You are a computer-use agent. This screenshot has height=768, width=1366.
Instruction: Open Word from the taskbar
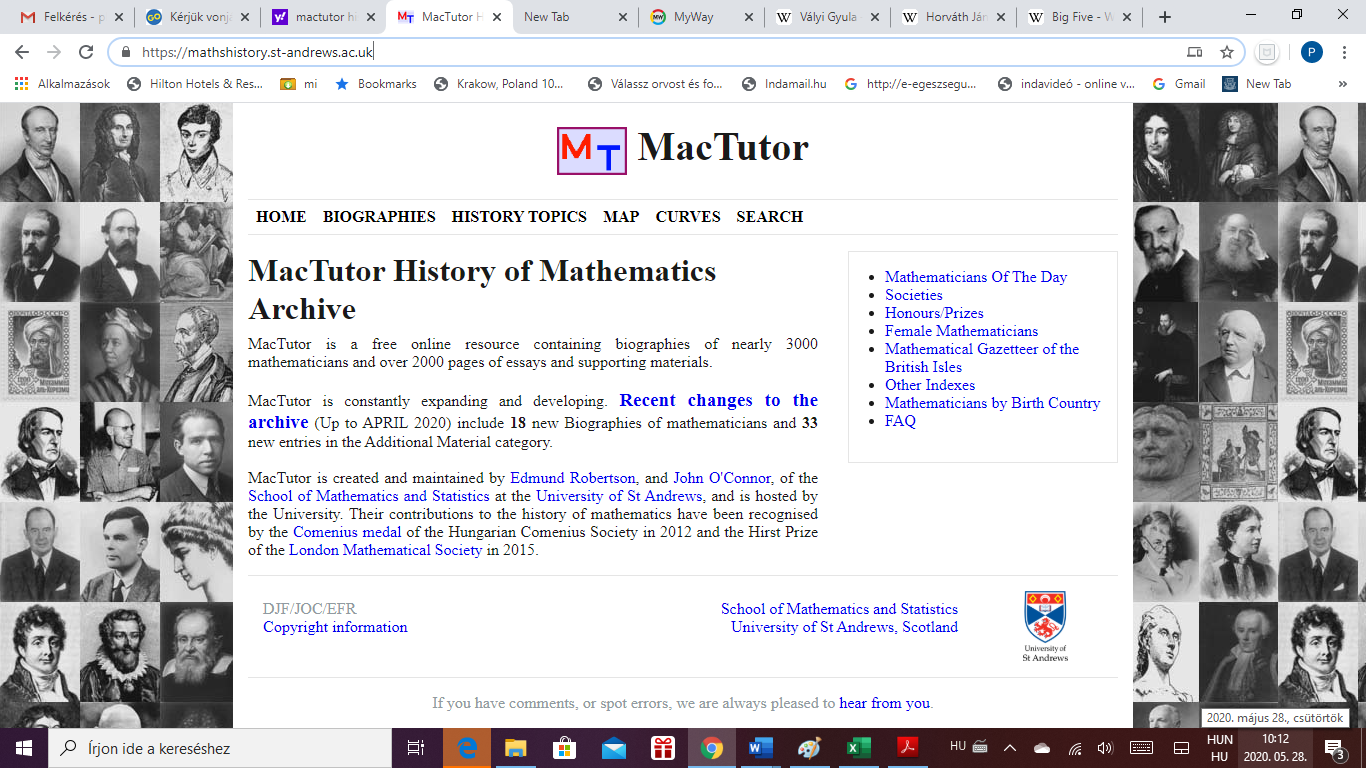click(761, 748)
